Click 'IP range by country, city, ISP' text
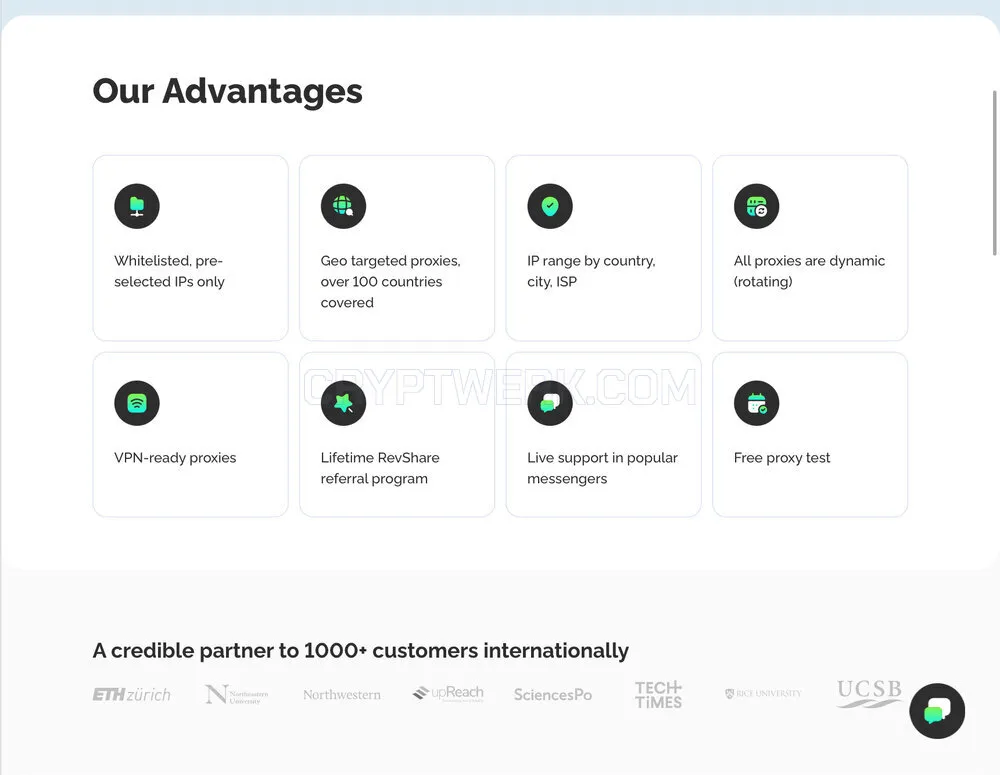The height and width of the screenshot is (775, 1000). coord(591,271)
